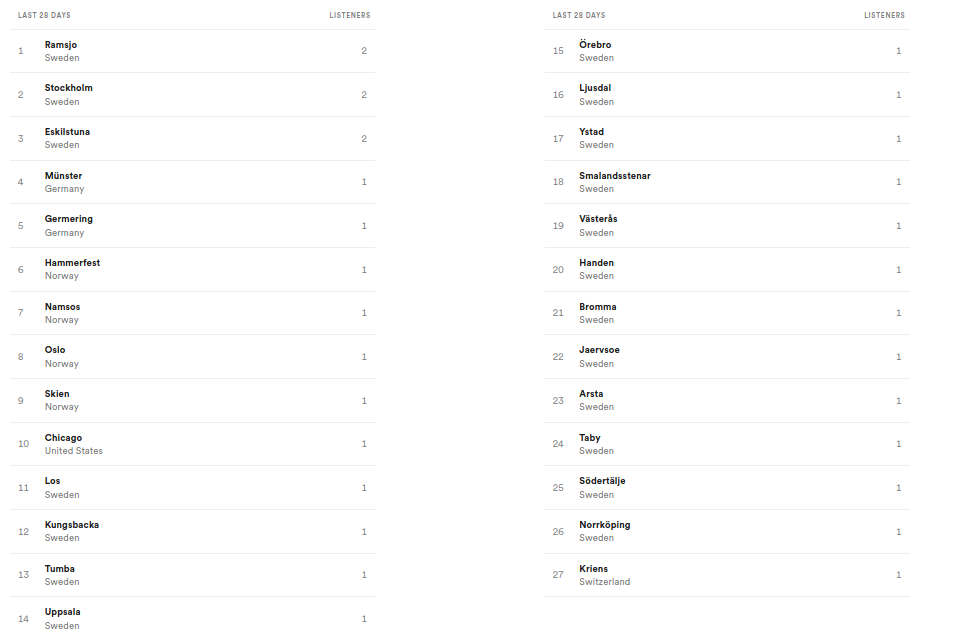Click the right LAST 28 DAYS header

tap(579, 15)
